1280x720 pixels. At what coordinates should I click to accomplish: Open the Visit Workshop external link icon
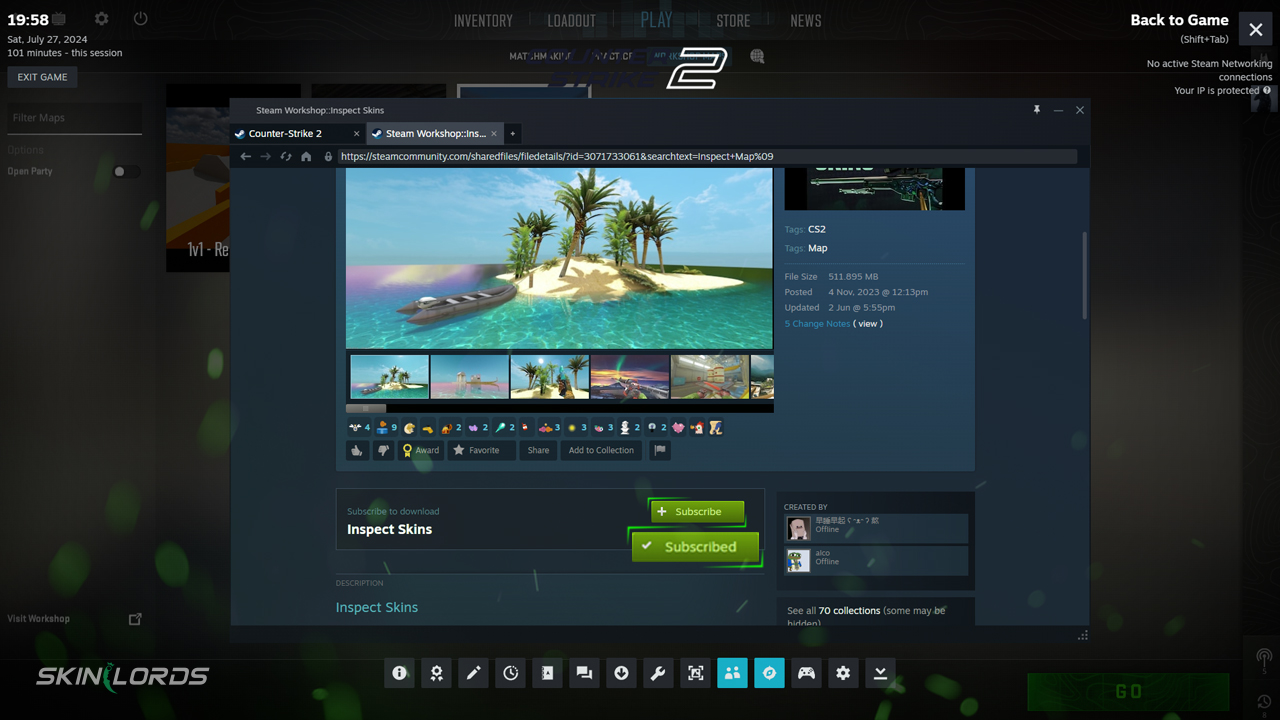tap(135, 619)
